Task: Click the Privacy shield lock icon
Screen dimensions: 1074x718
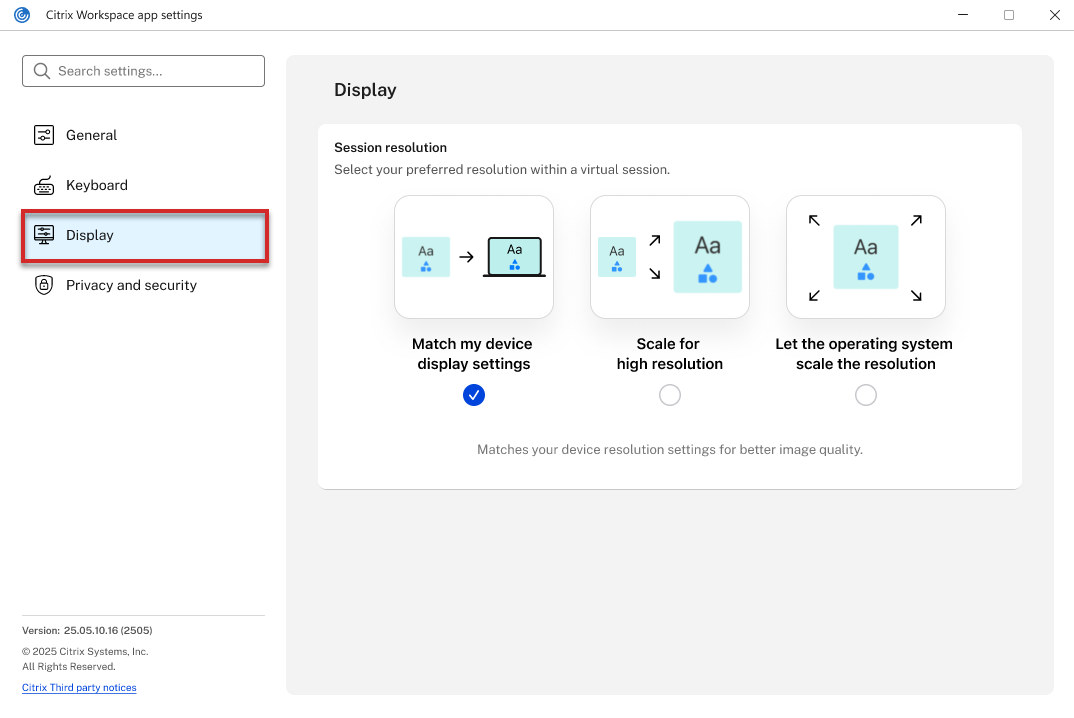Action: [44, 285]
